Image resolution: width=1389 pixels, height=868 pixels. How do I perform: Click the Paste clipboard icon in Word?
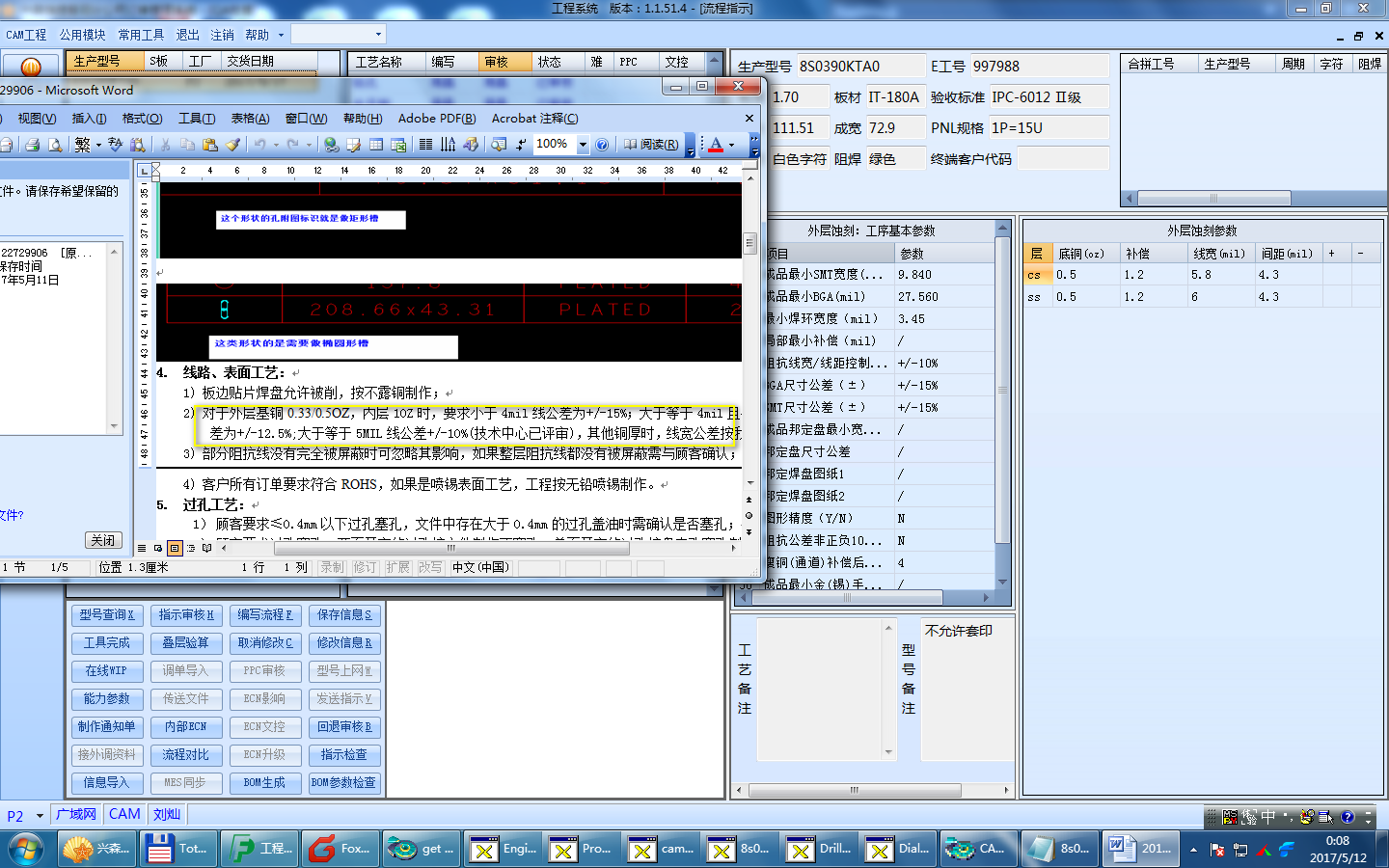(210, 145)
